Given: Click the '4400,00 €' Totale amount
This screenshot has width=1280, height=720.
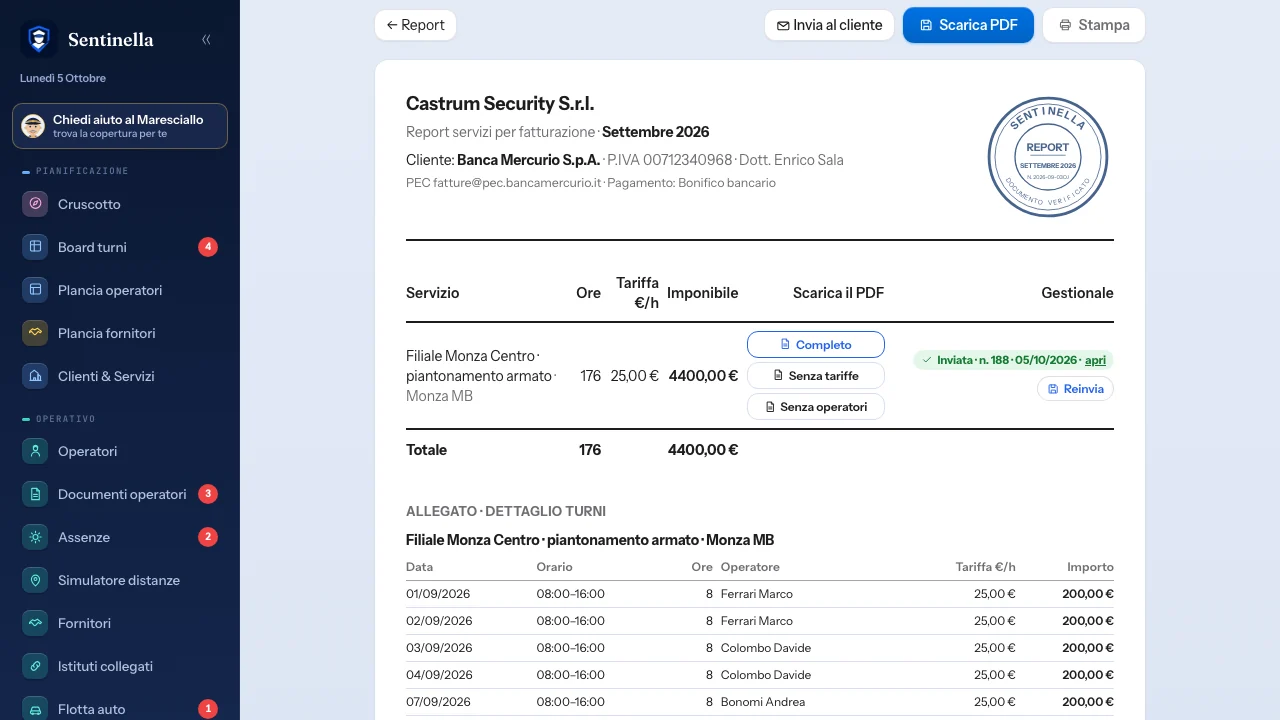Looking at the screenshot, I should [703, 450].
